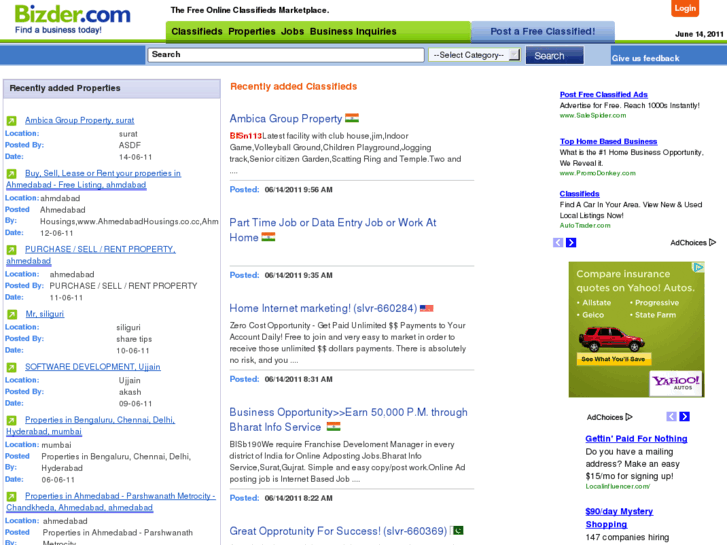The image size is (727, 545).
Task: Open Ambica Group Property, surat property link
Action: (79, 121)
